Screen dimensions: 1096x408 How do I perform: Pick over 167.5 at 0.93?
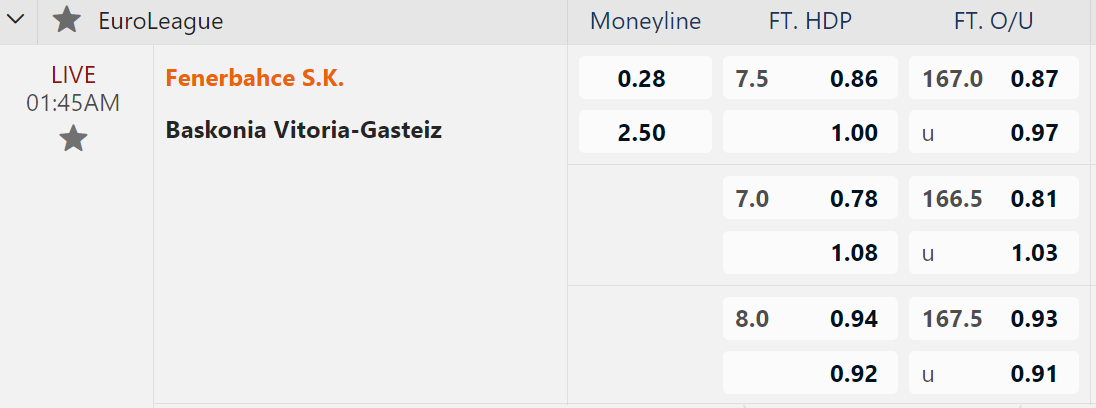point(993,319)
